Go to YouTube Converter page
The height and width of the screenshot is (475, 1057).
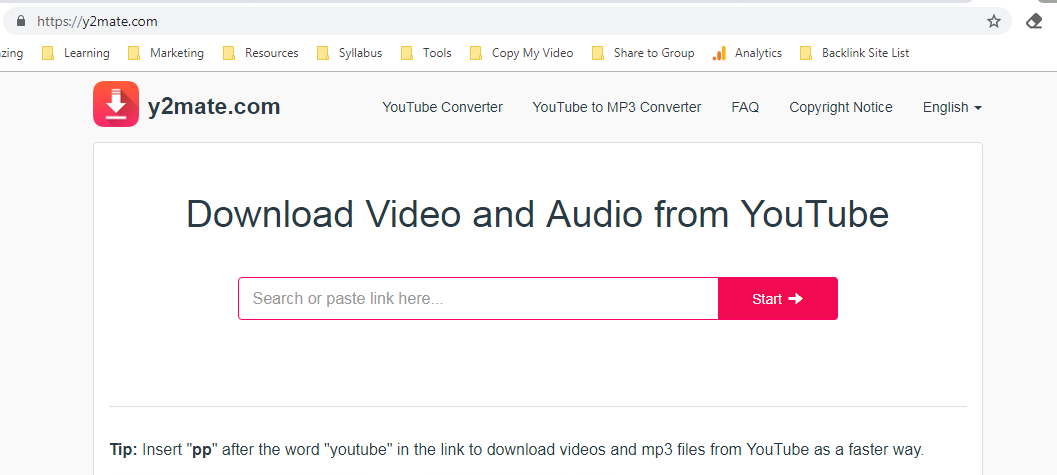(442, 107)
